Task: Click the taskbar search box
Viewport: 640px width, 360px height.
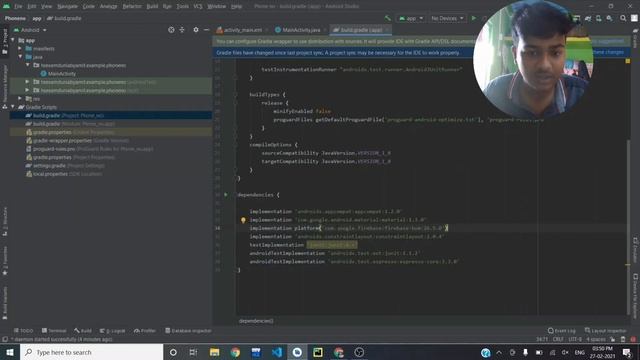Action: pos(91,352)
